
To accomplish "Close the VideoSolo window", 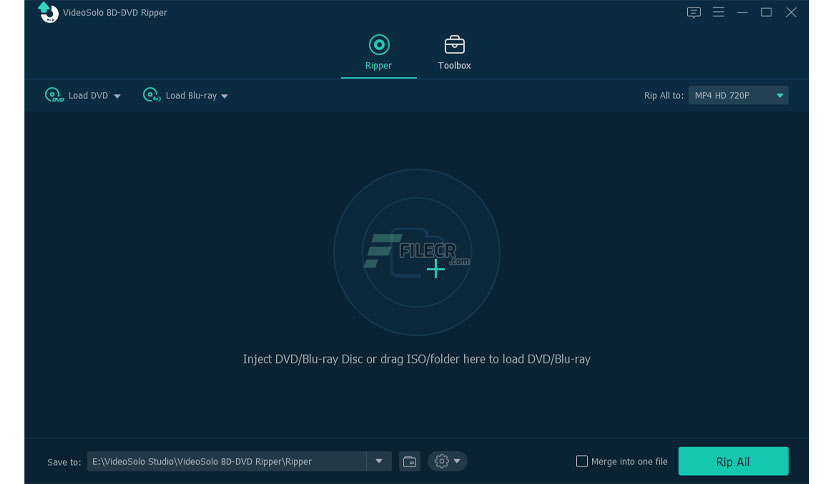I will (x=791, y=12).
